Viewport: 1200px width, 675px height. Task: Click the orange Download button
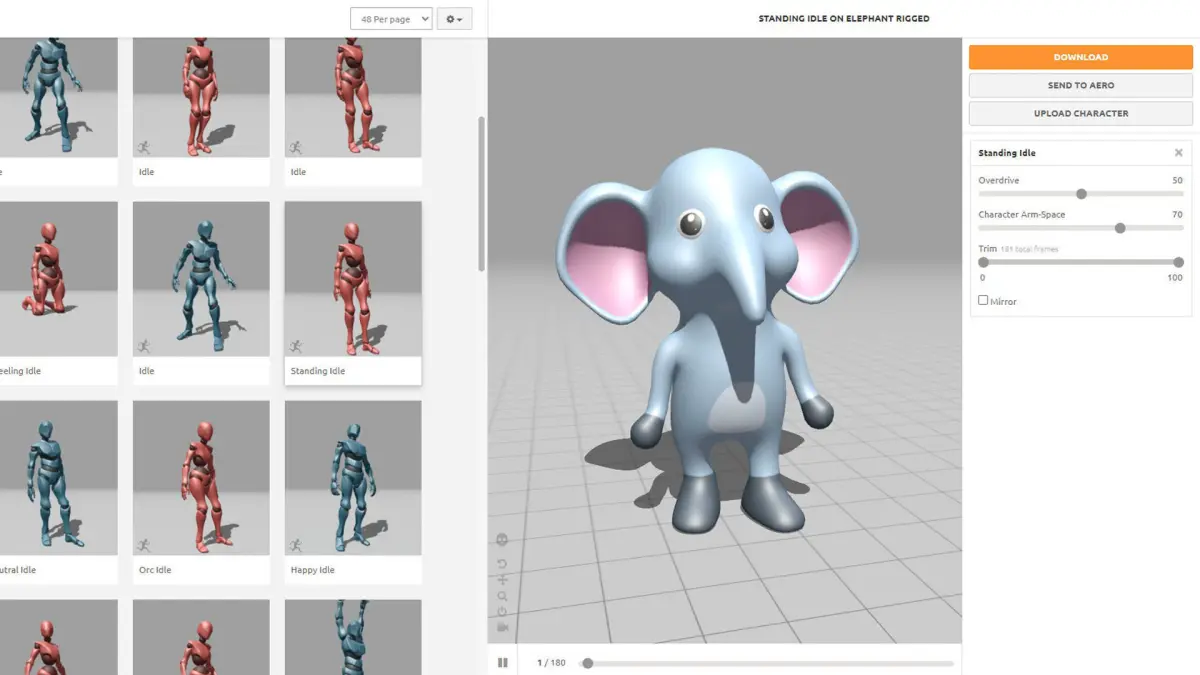(1080, 57)
